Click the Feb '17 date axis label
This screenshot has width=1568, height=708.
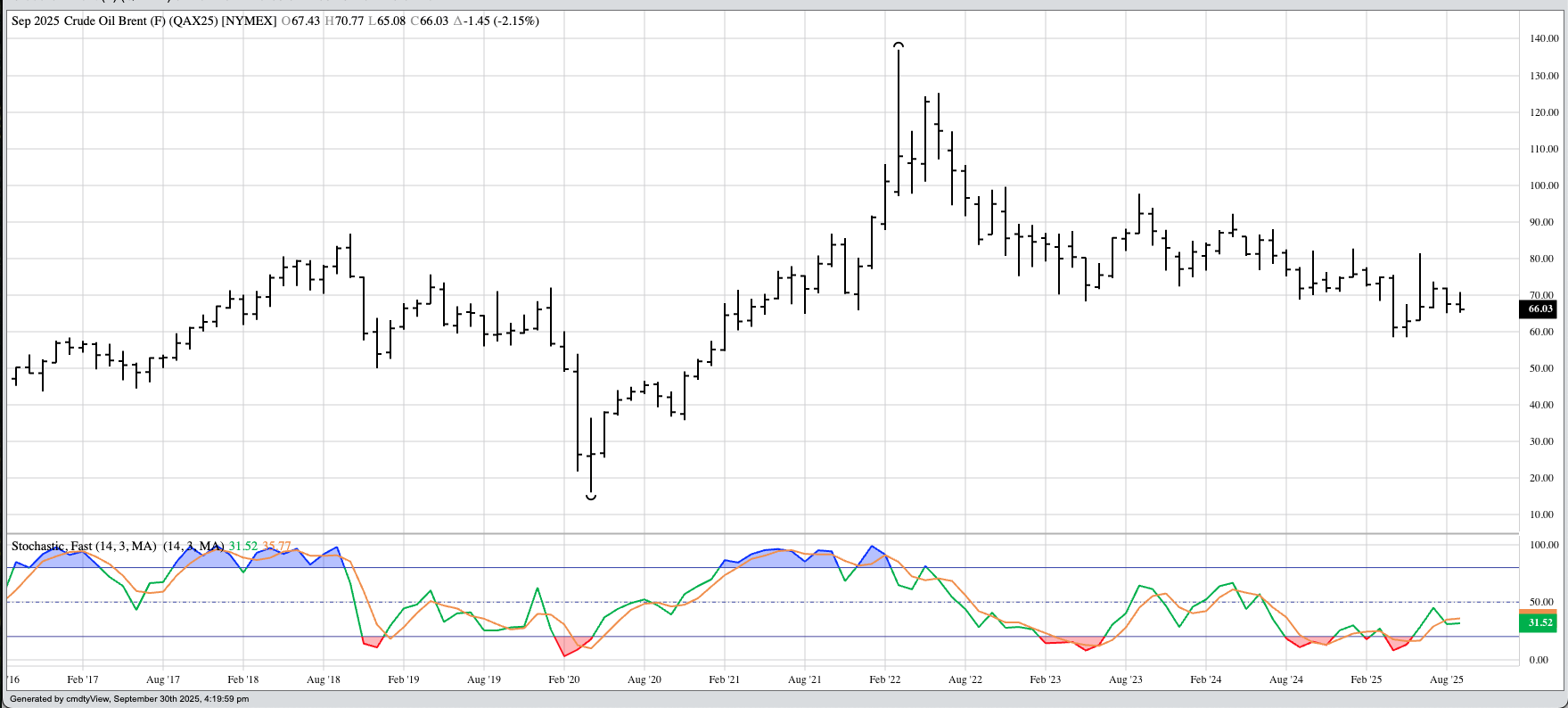click(82, 679)
